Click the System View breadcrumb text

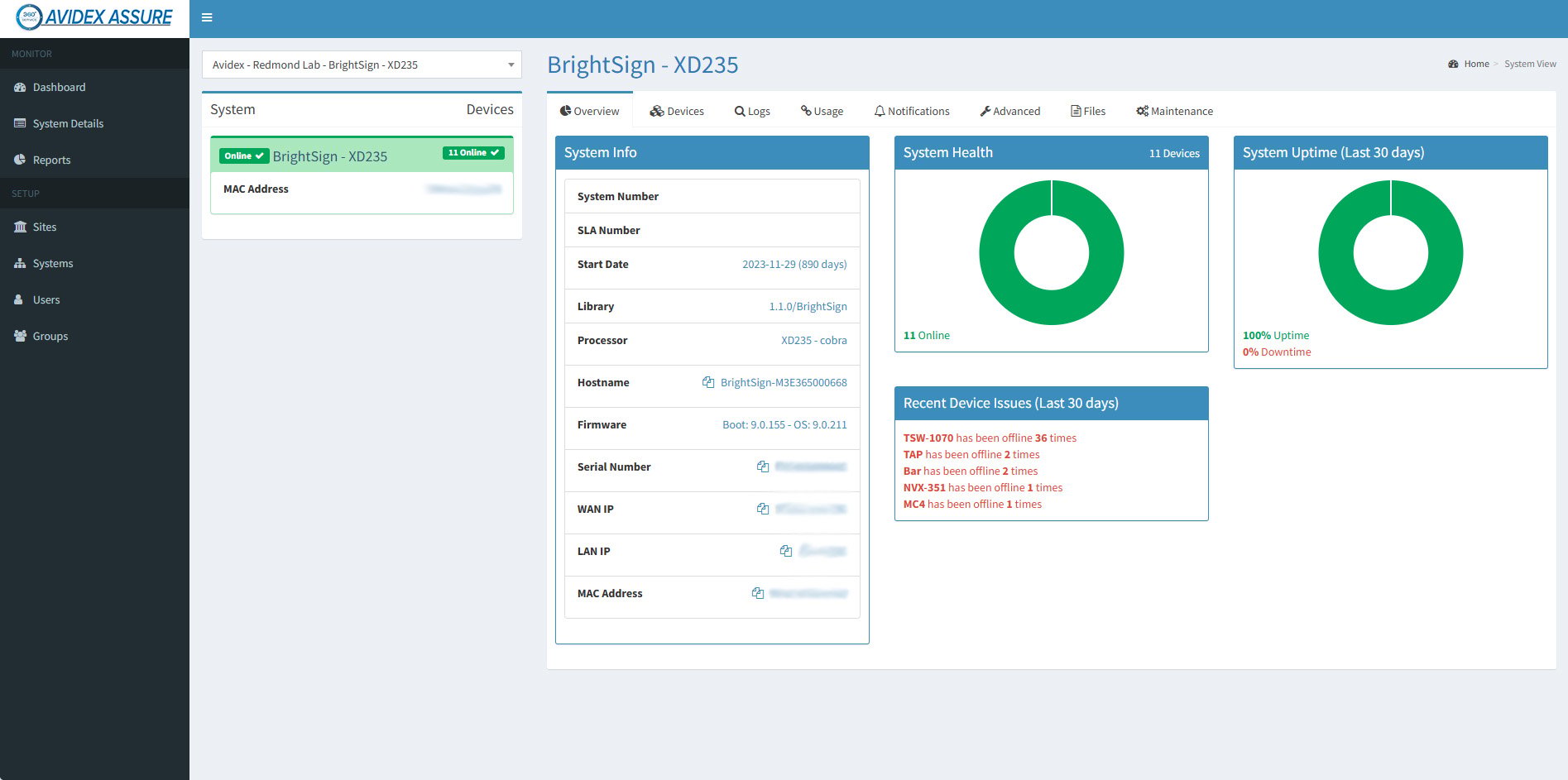click(1530, 64)
